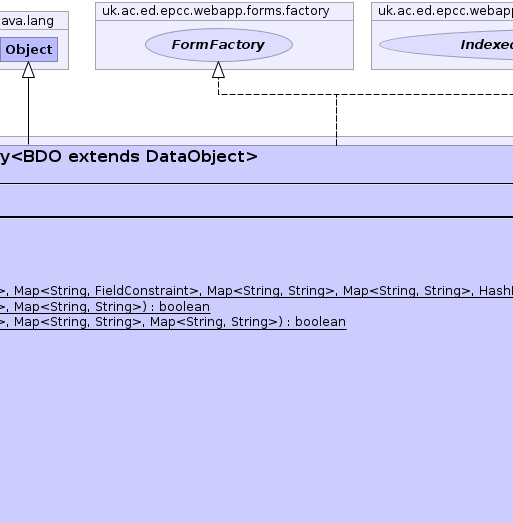Viewport: 513px width, 523px height.
Task: Click the Indexed interface ellipse
Action: [447, 45]
